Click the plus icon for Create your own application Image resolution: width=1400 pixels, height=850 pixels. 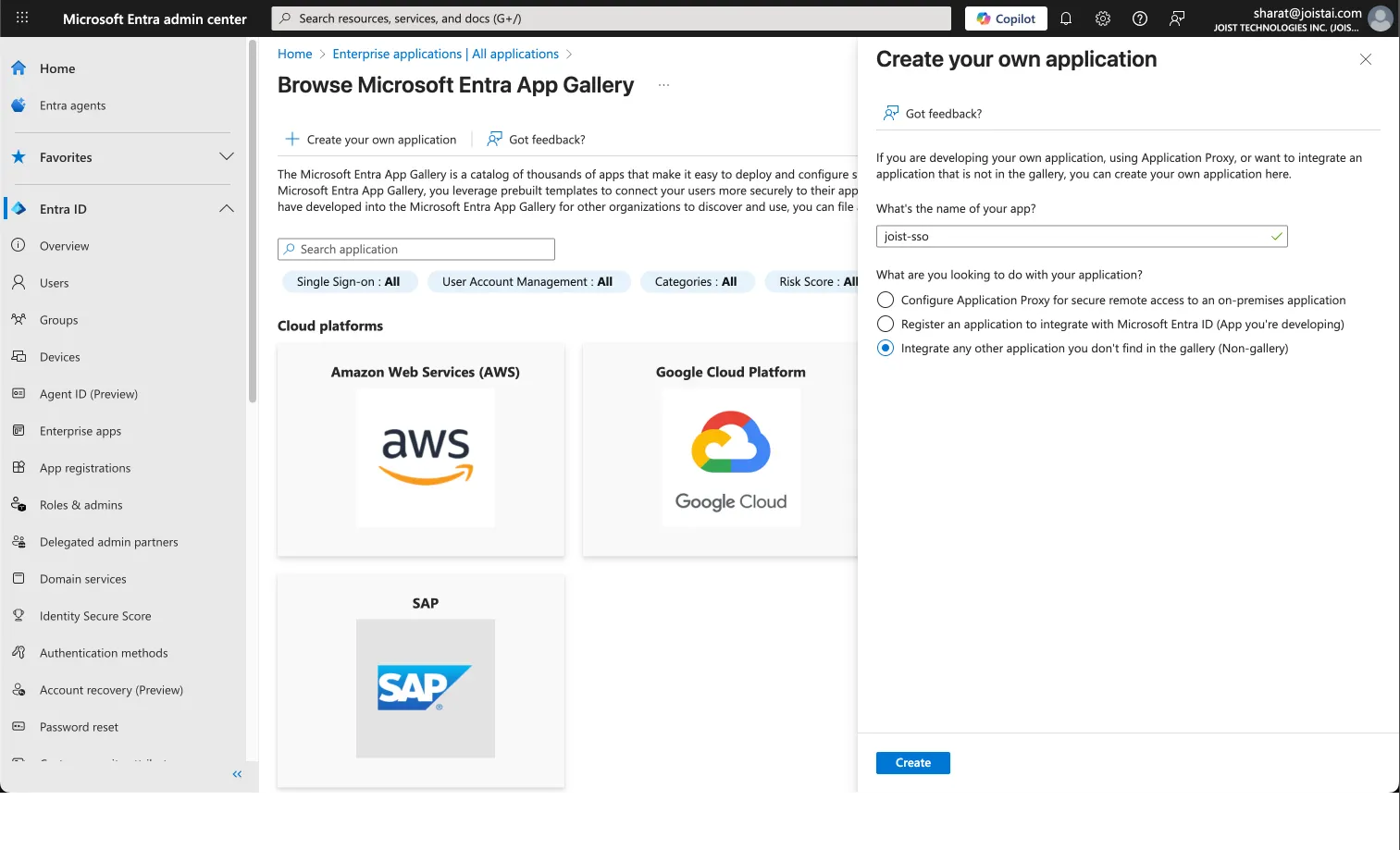pyautogui.click(x=292, y=139)
